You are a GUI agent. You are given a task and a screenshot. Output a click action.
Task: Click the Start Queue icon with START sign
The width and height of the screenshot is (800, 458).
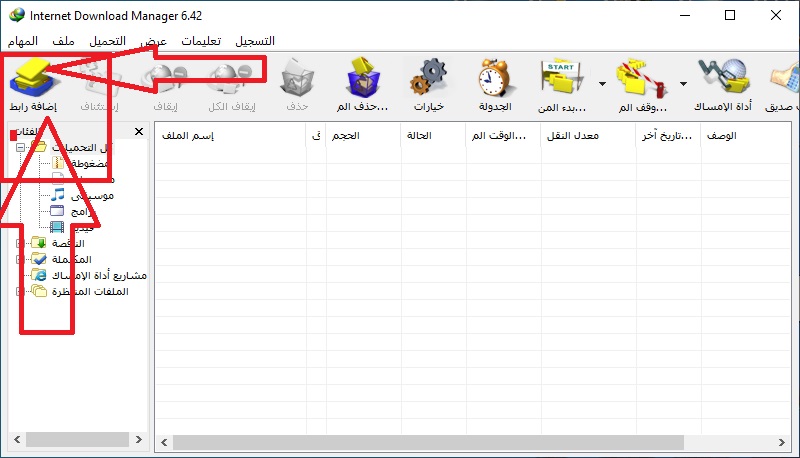(562, 77)
